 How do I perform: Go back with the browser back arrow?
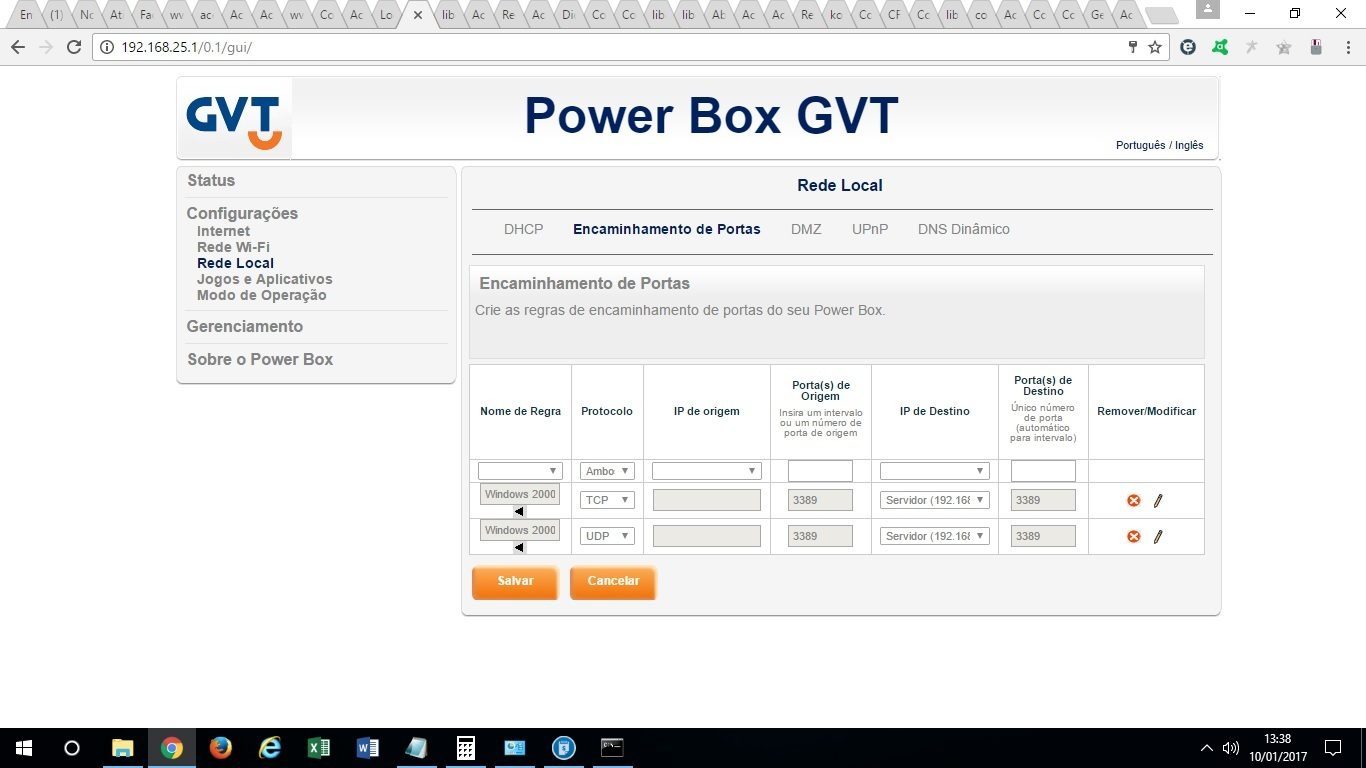pyautogui.click(x=17, y=47)
